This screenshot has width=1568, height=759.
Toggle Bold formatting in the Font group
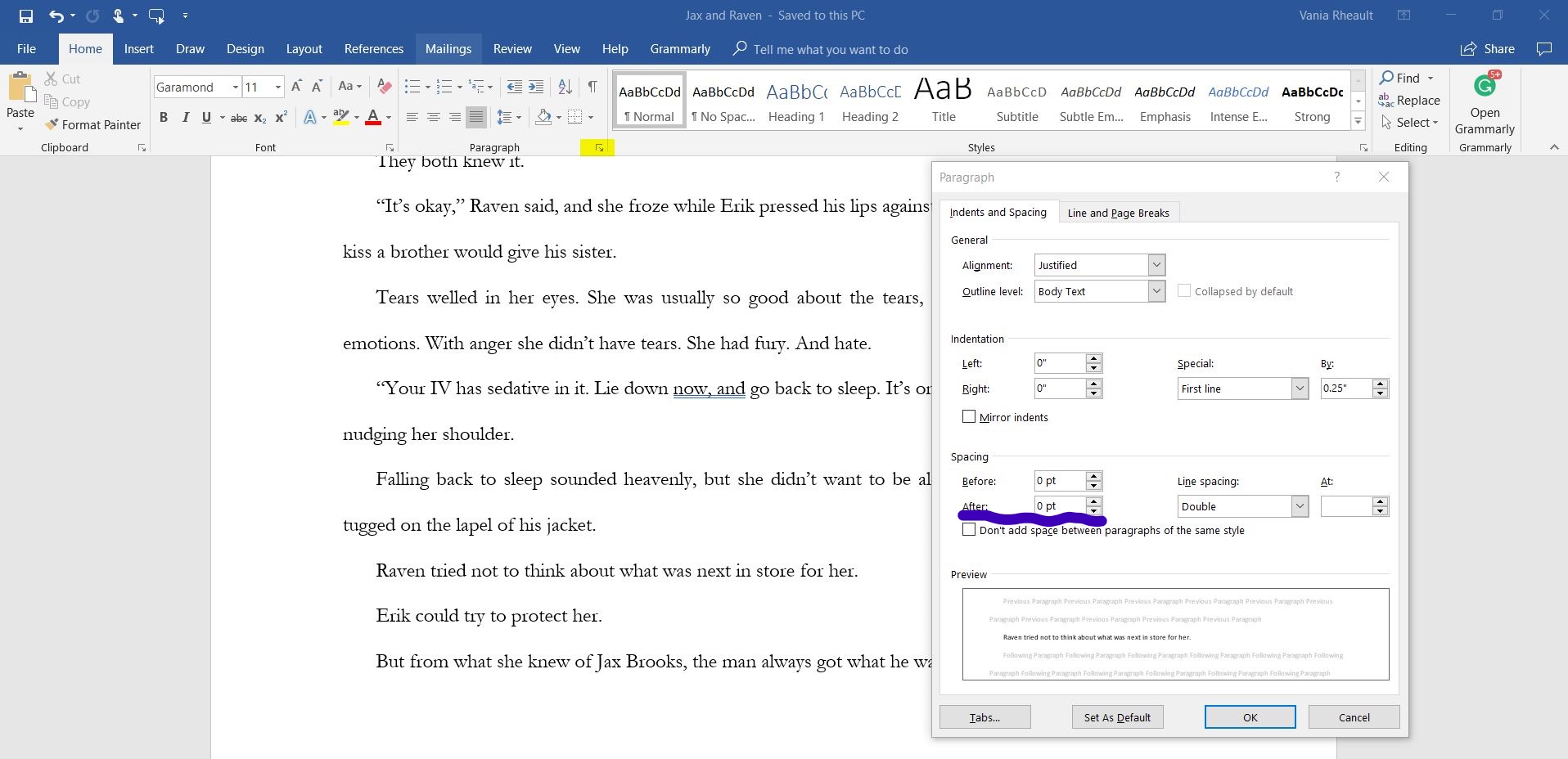pos(164,118)
